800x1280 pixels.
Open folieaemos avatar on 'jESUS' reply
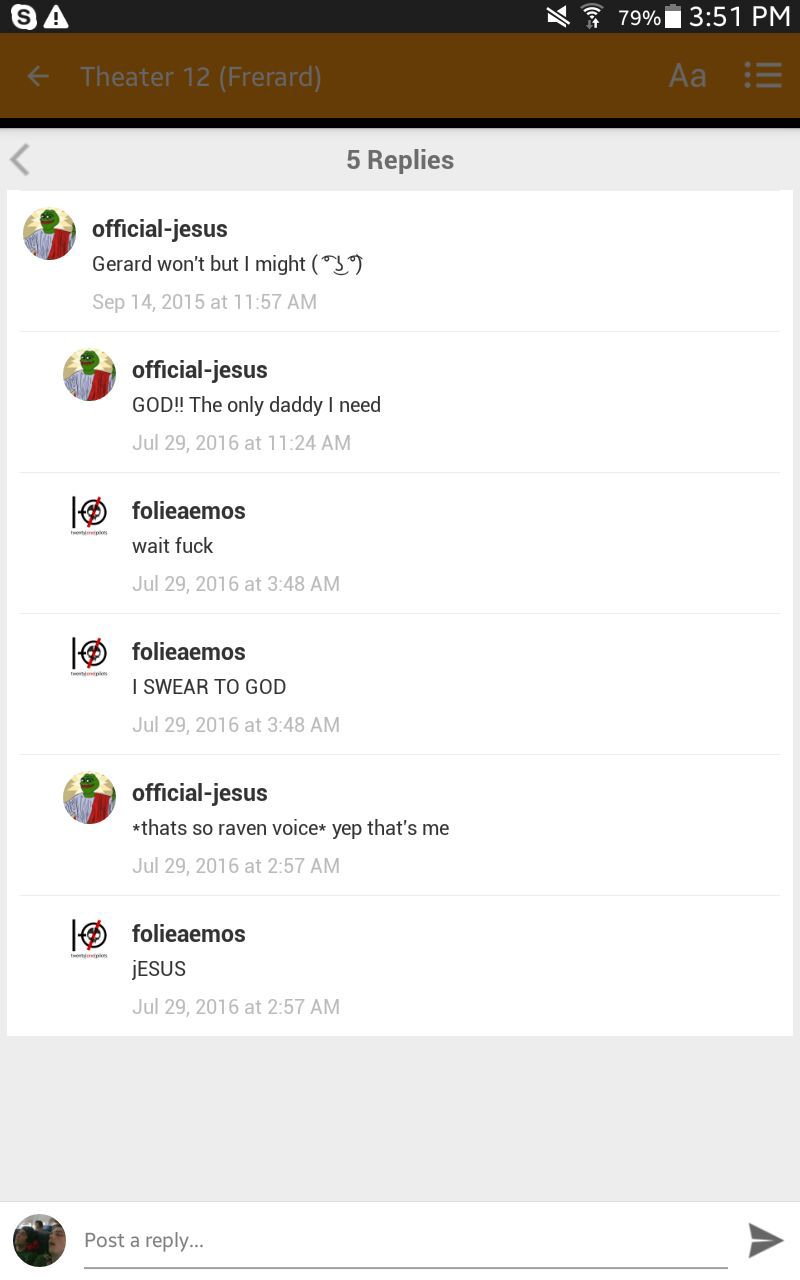tap(89, 938)
